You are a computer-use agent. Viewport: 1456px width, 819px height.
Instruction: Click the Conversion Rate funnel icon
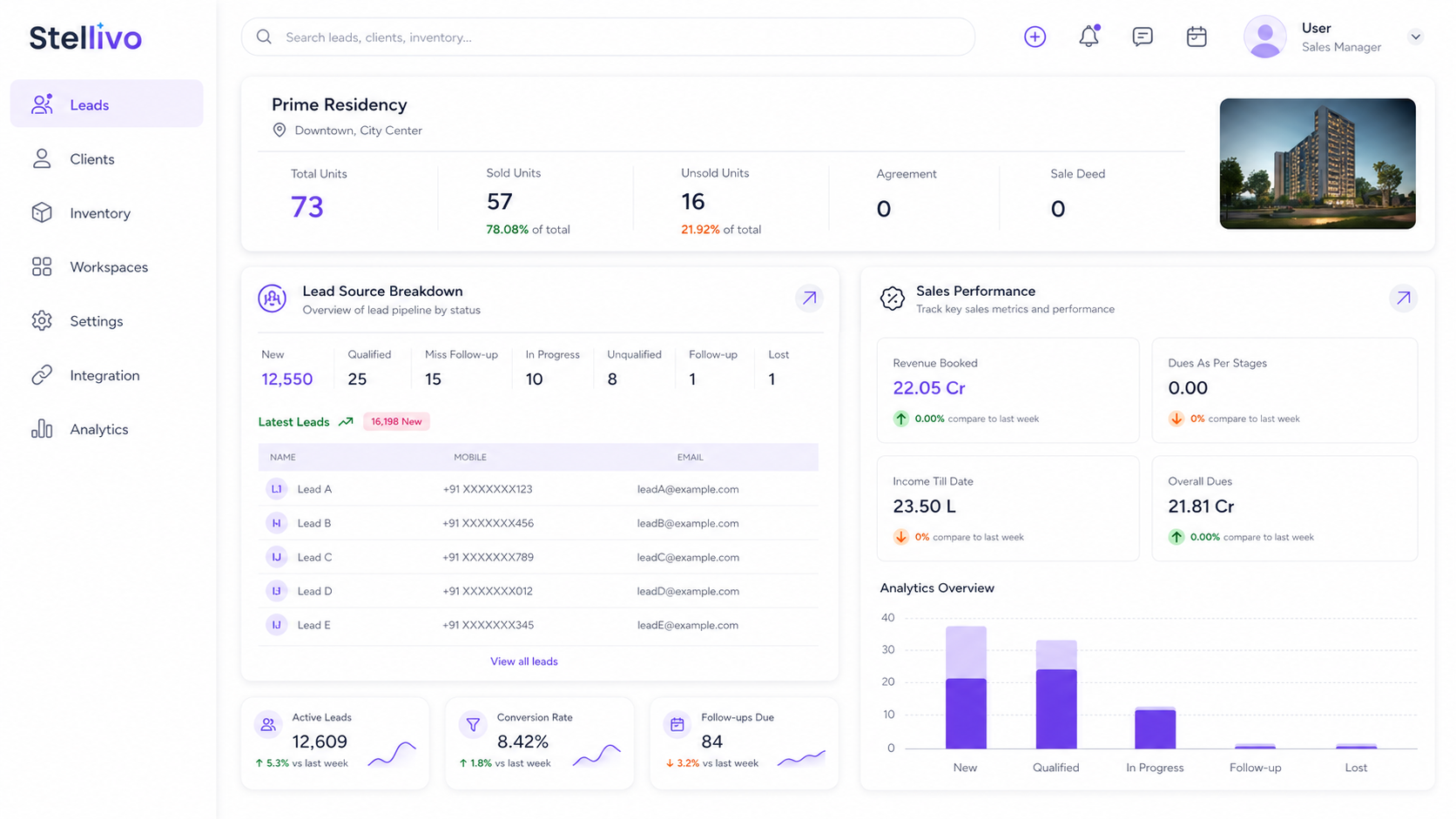click(473, 724)
